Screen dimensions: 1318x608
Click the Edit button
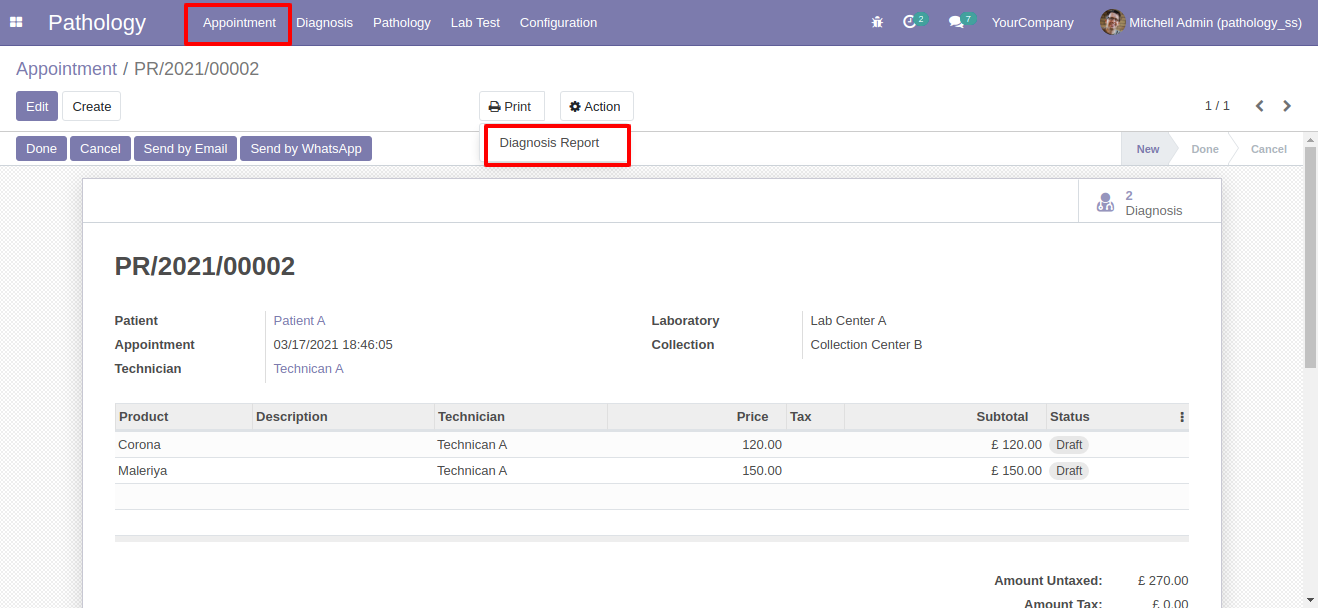pos(37,106)
